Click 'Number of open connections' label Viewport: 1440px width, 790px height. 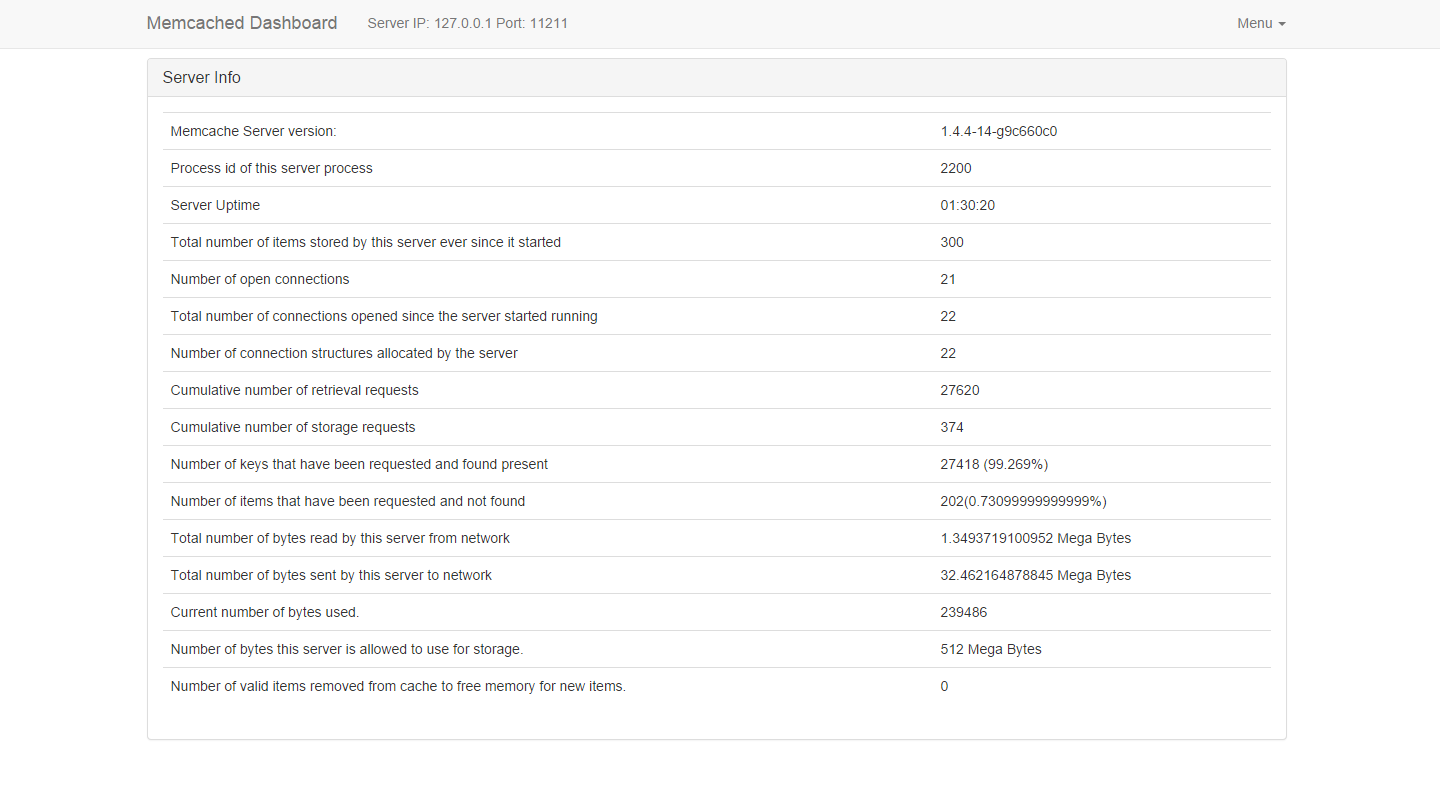[x=260, y=279]
